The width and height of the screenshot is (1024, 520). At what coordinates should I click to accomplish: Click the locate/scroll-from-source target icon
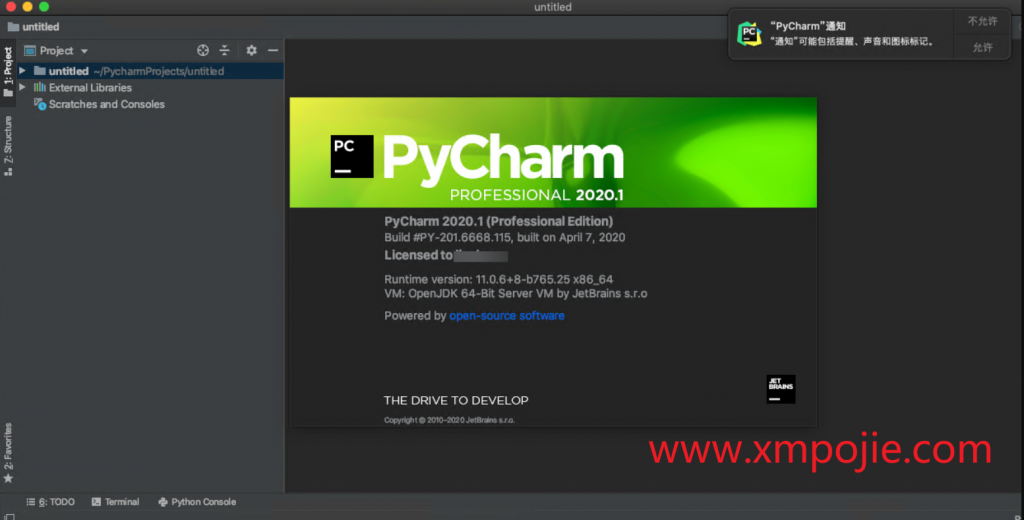click(203, 50)
